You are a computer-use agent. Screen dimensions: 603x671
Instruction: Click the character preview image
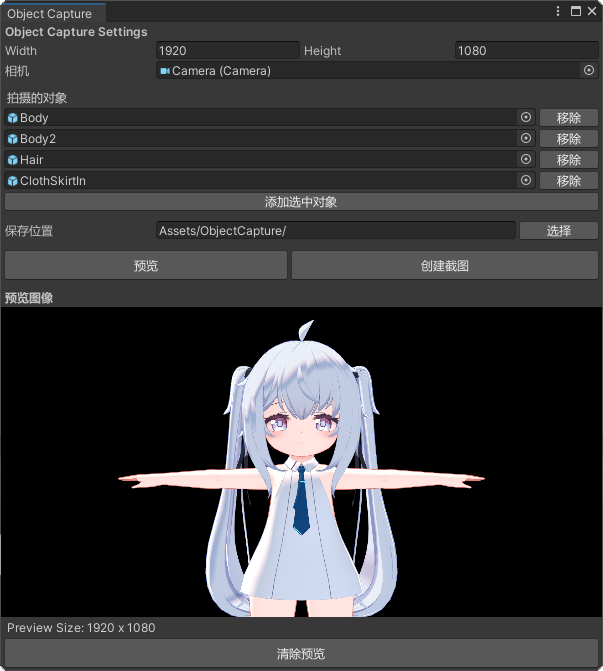point(301,461)
